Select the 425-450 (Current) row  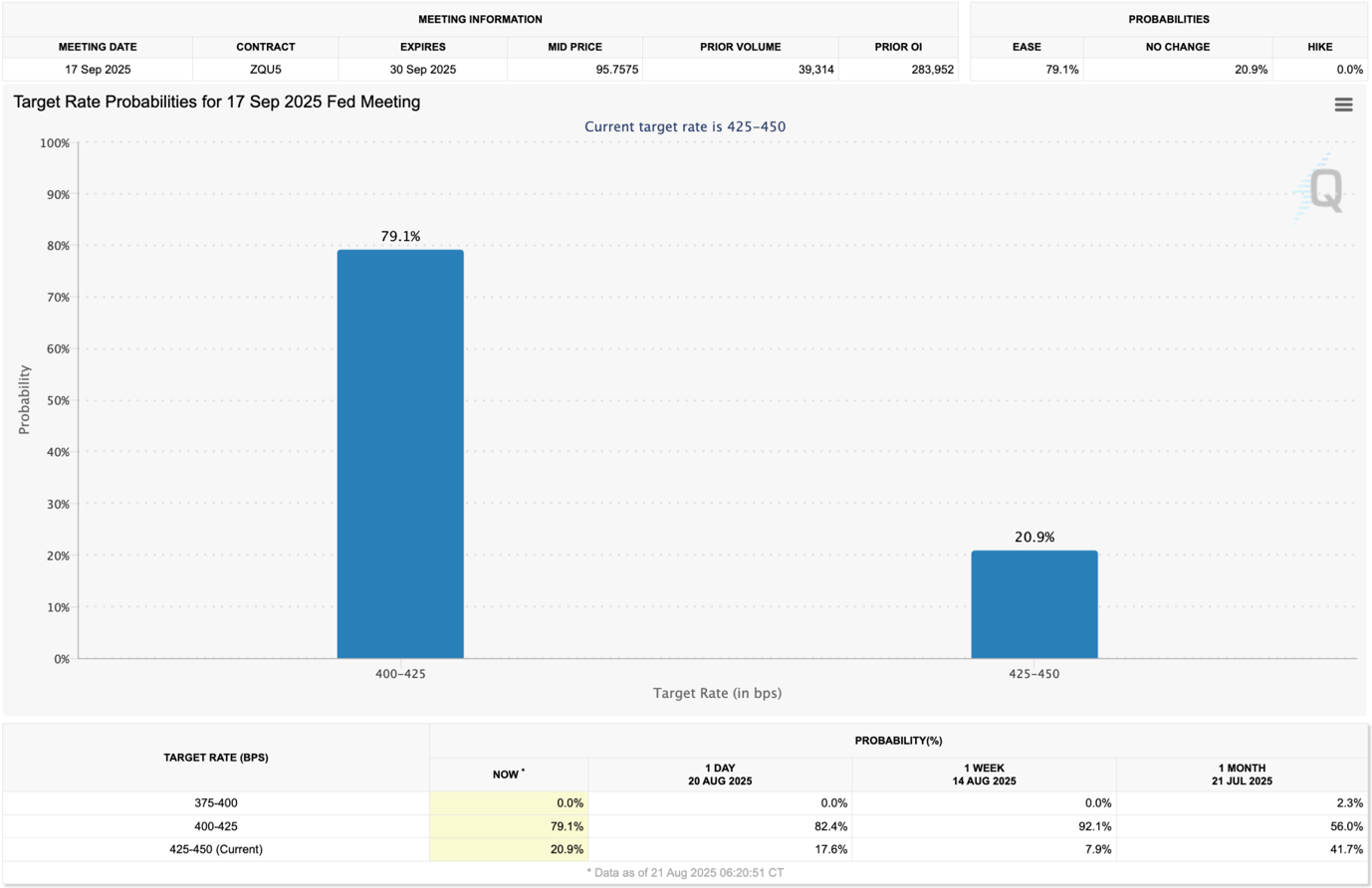pyautogui.click(x=215, y=849)
